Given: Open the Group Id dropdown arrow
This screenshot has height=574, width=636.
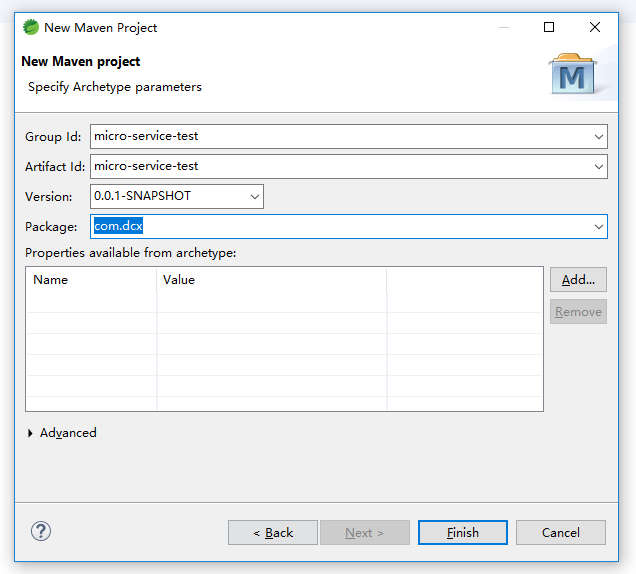Looking at the screenshot, I should (x=599, y=137).
